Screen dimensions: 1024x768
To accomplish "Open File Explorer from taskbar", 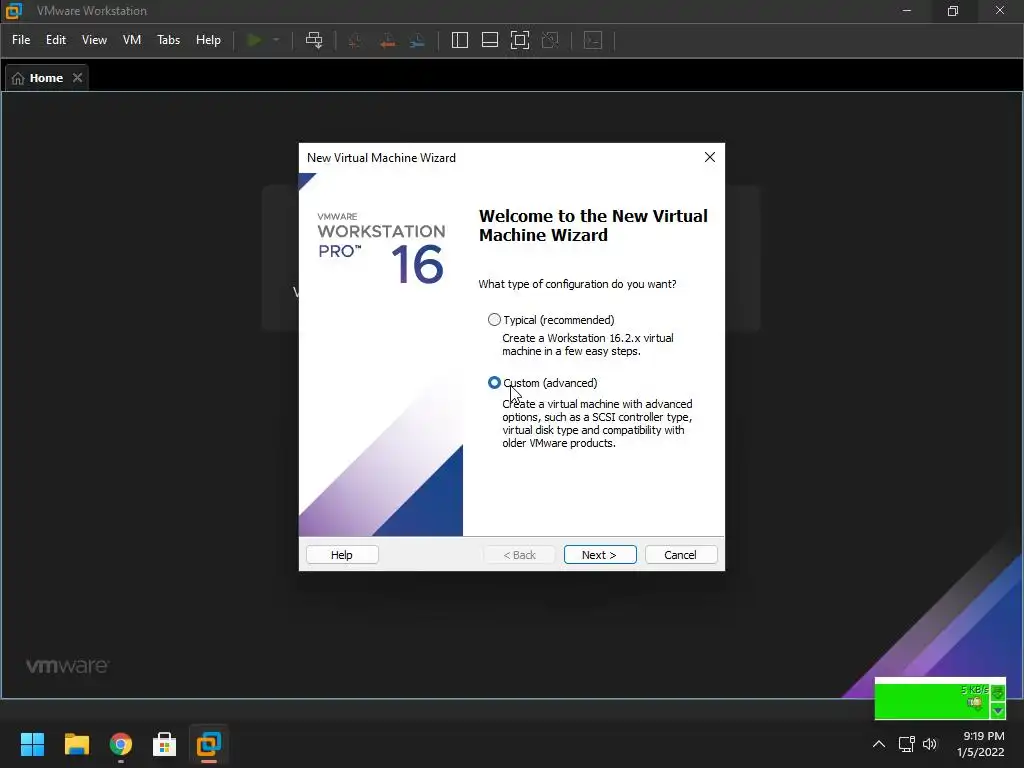I will pyautogui.click(x=76, y=744).
